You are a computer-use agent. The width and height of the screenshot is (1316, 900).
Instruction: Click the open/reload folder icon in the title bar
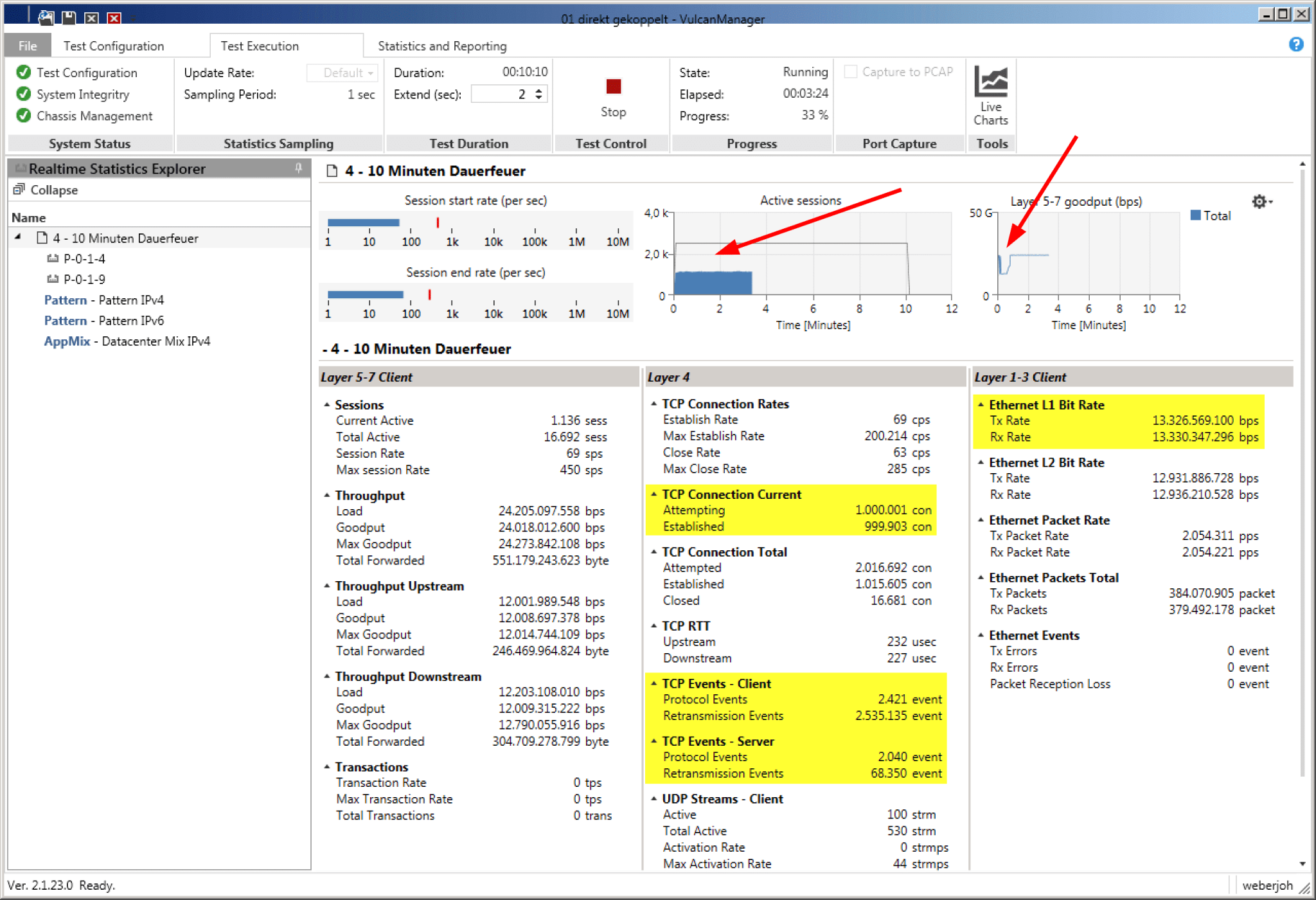[x=46, y=17]
